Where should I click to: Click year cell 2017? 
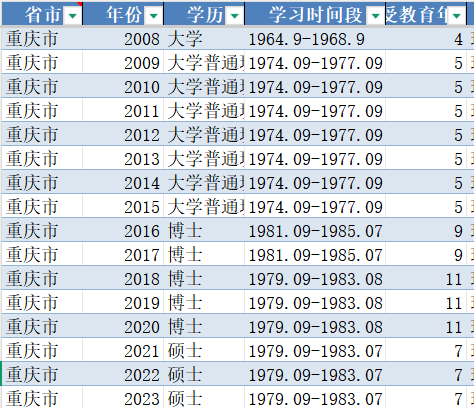click(123, 254)
